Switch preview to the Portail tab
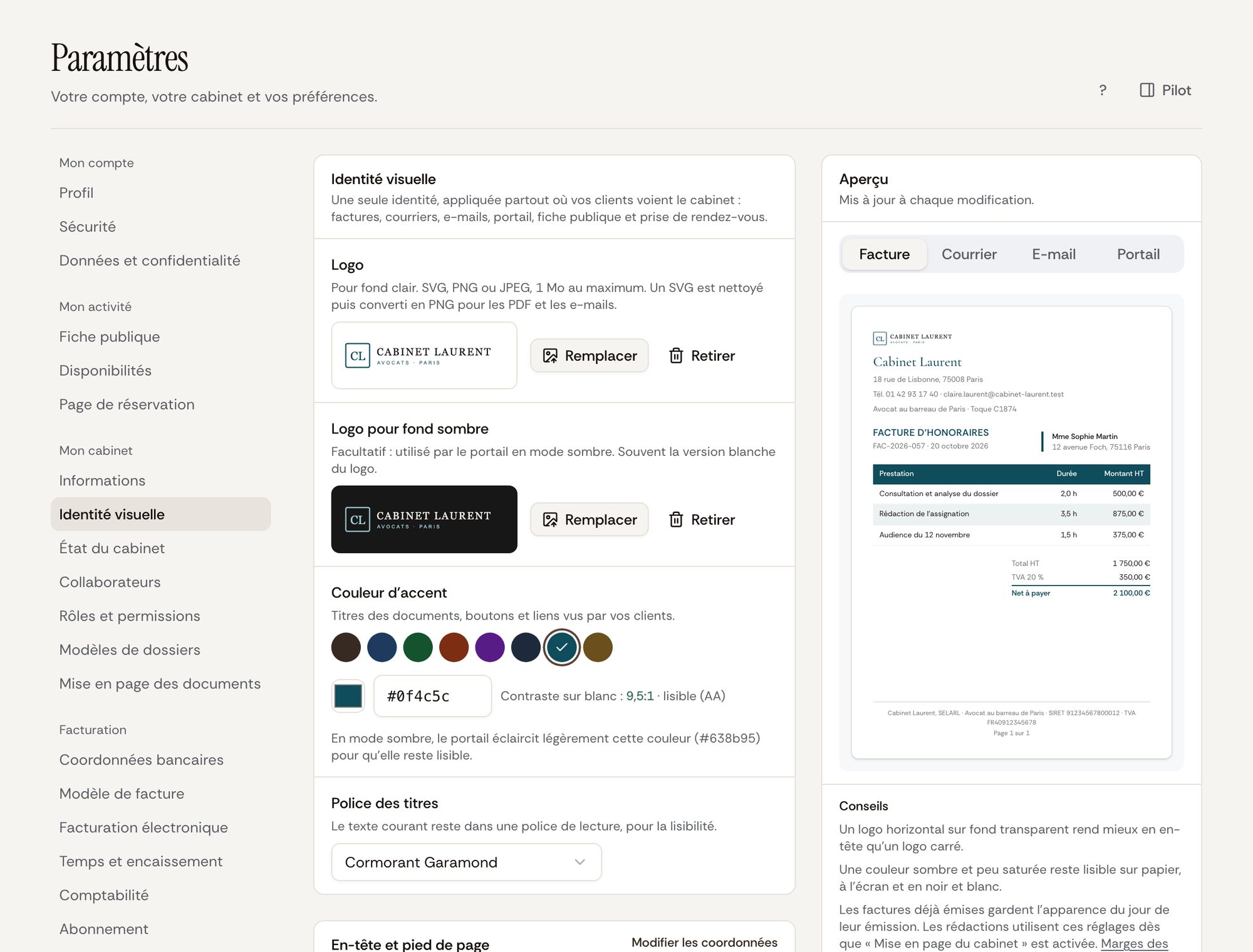Viewport: 1253px width, 952px height. coord(1138,254)
